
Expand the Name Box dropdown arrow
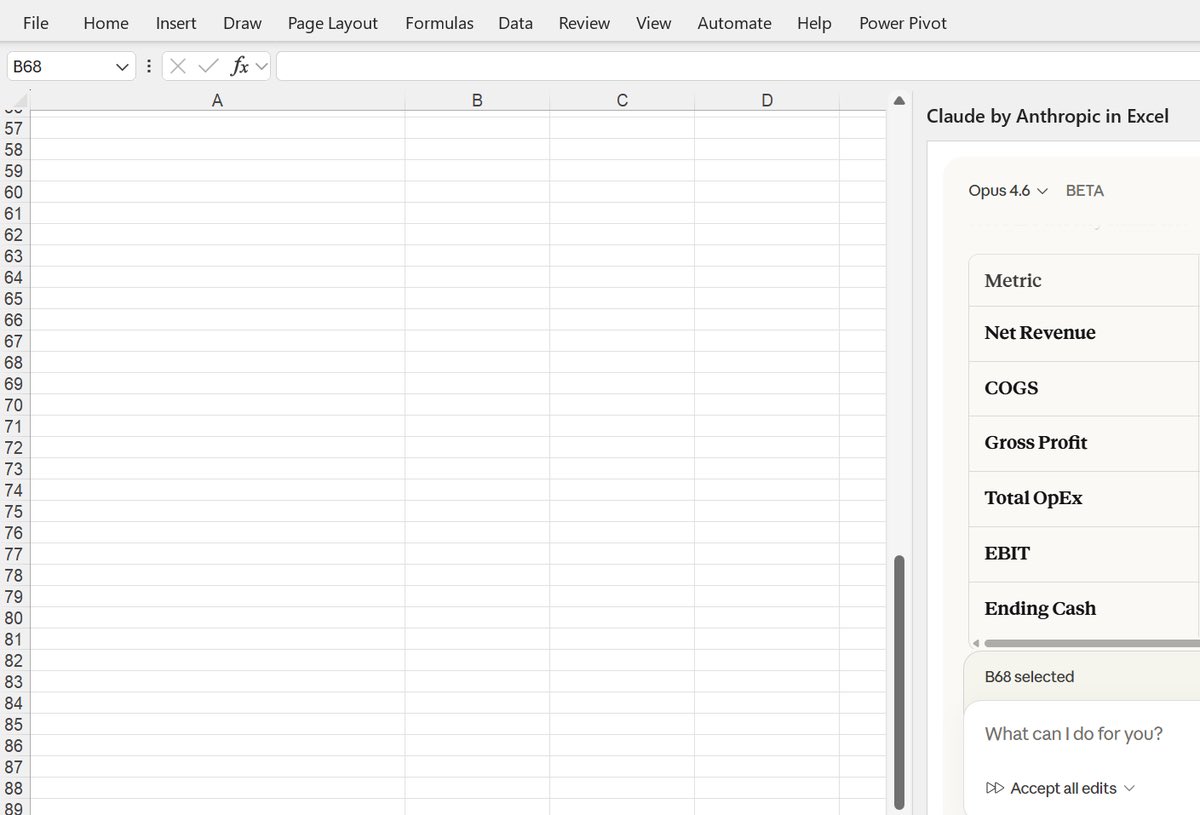click(123, 67)
